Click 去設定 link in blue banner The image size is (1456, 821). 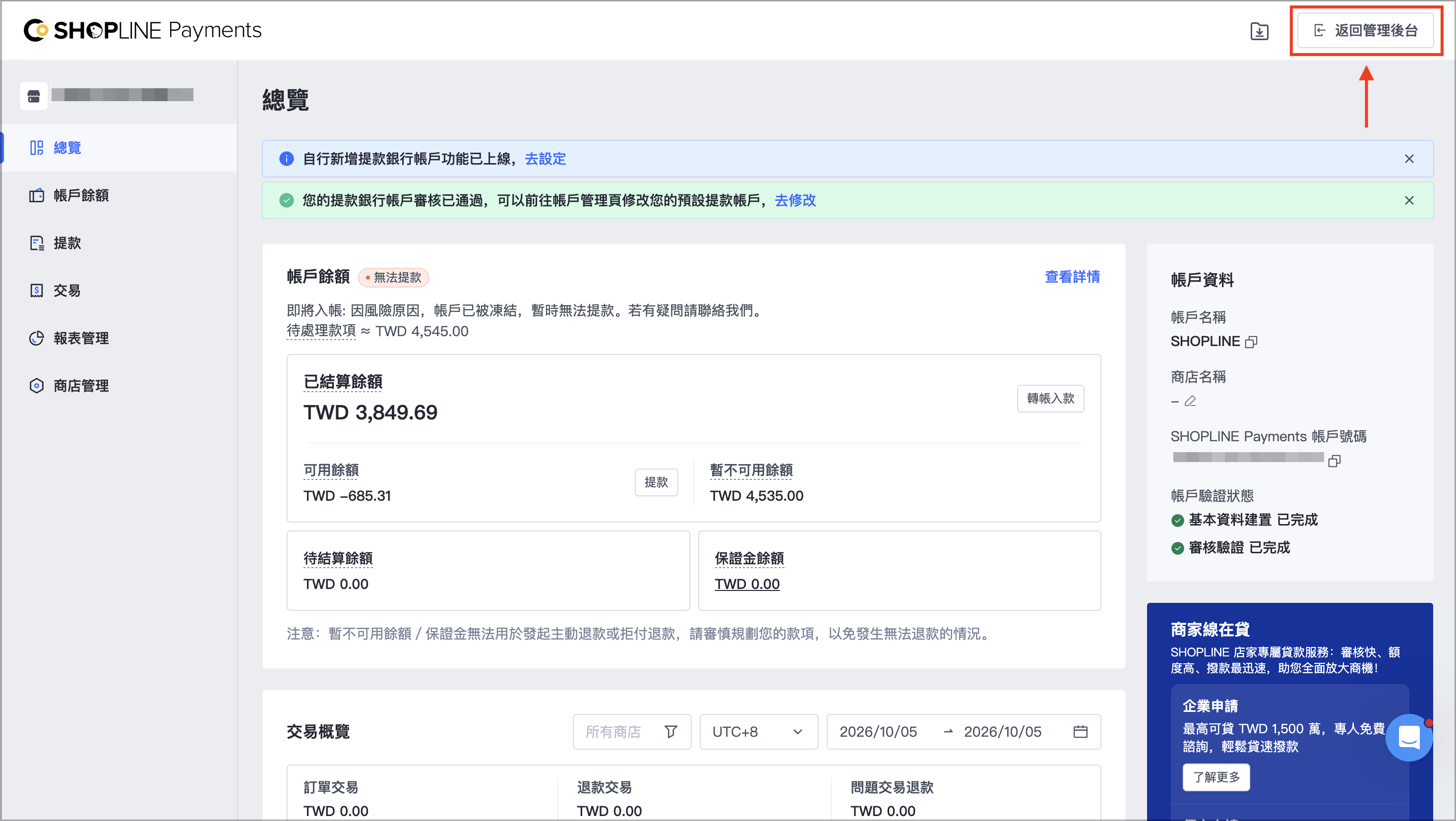point(545,159)
